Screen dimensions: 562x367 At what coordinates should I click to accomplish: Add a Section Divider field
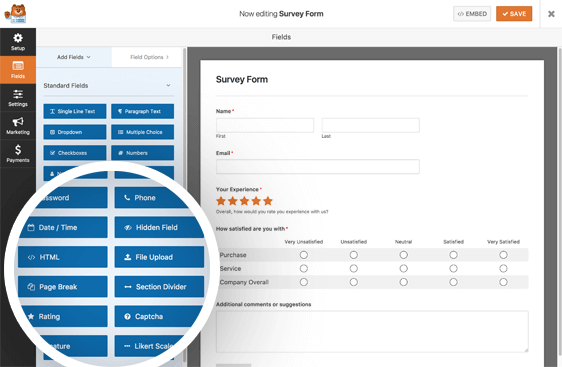pyautogui.click(x=159, y=287)
